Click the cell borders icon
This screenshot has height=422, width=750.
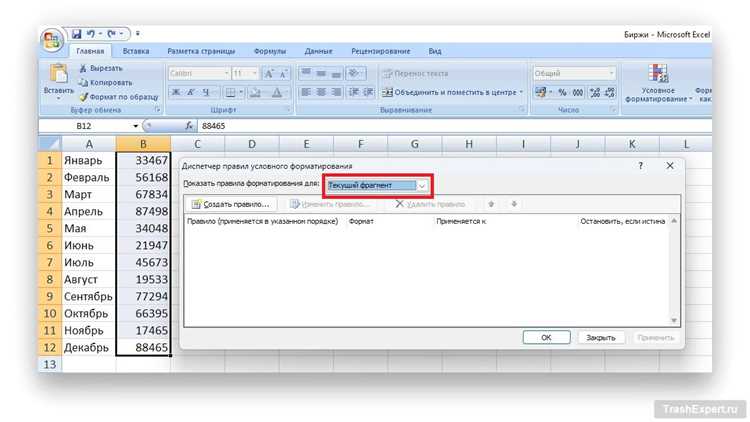(231, 92)
